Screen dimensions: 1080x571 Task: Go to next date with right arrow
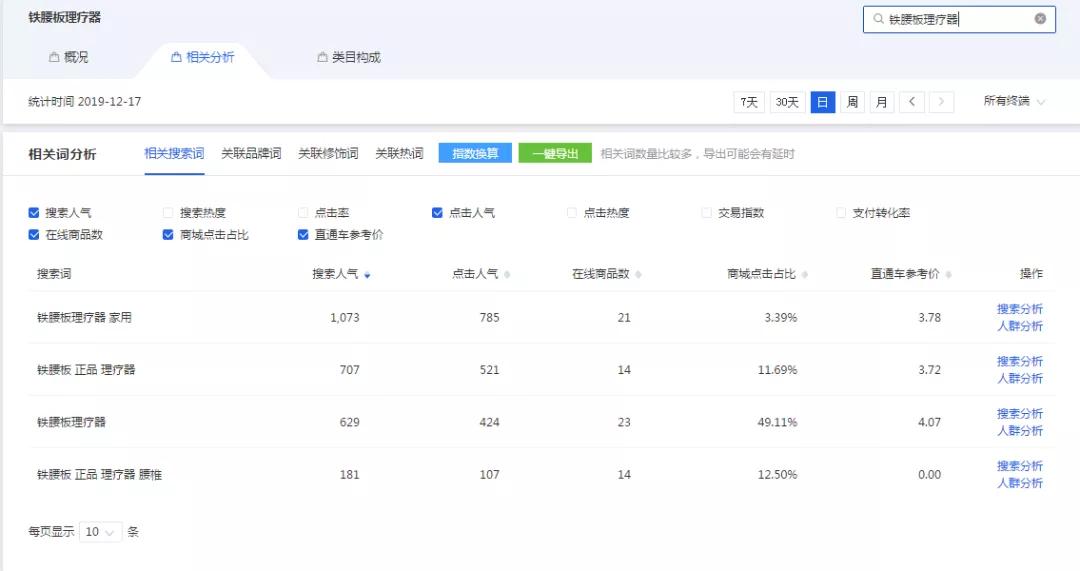tap(941, 102)
